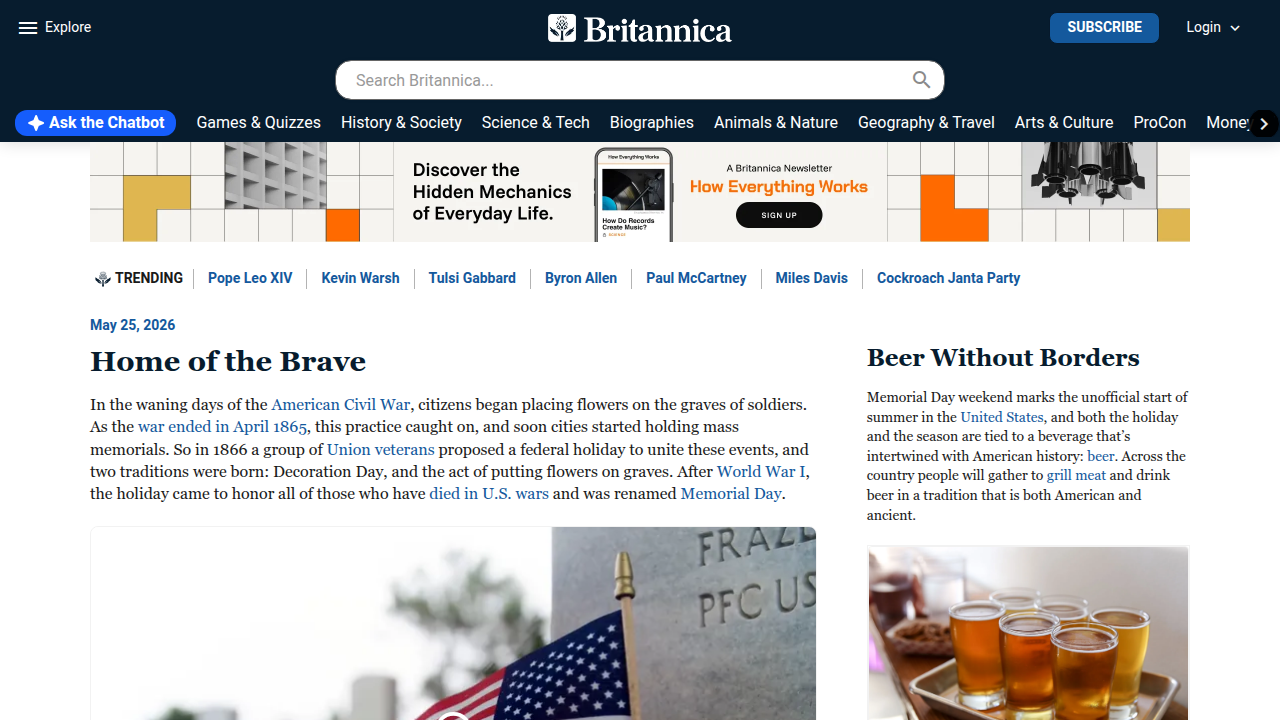Click the flag and gravestone image

pyautogui.click(x=453, y=623)
